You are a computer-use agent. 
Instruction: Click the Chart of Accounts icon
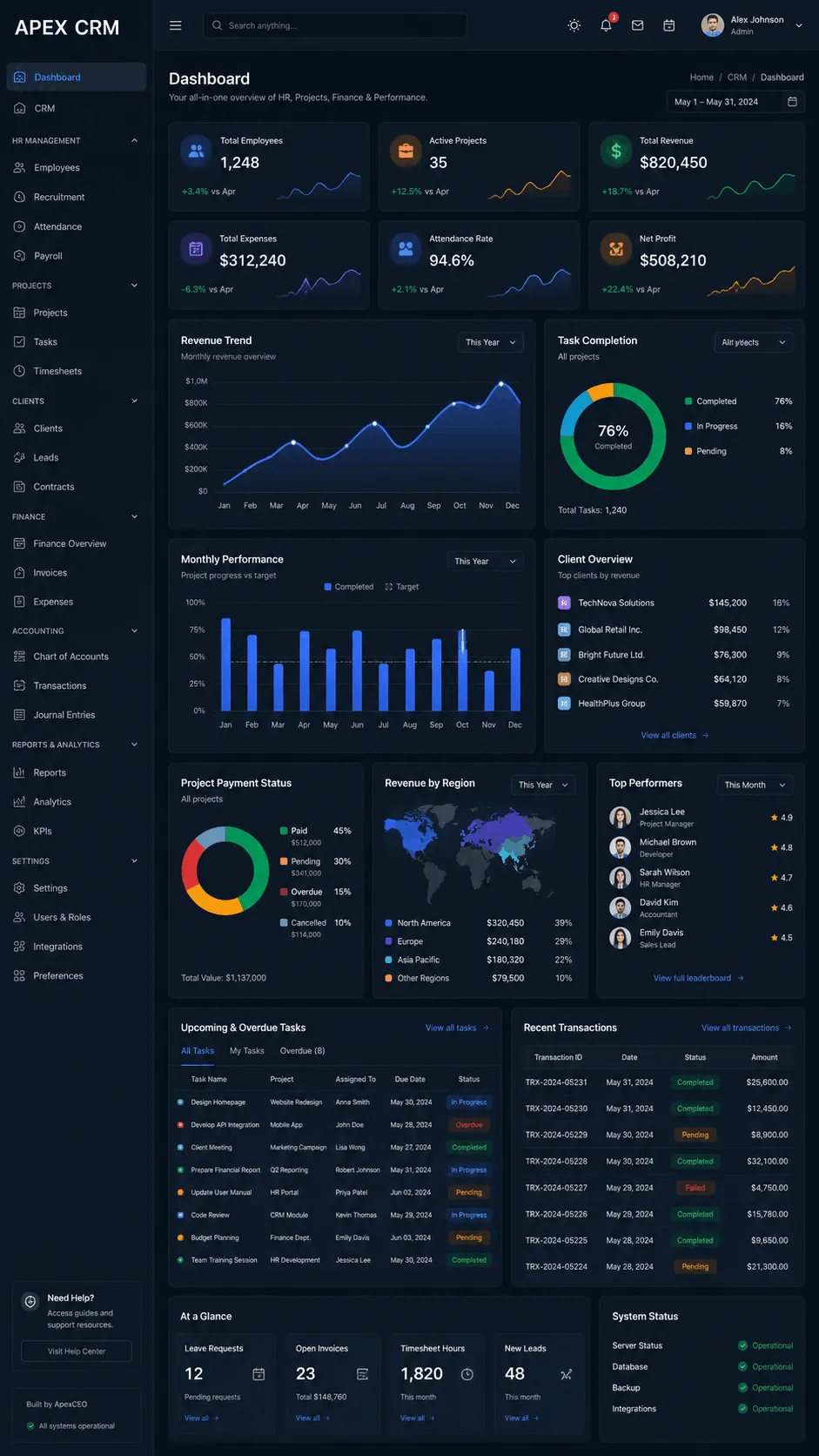pos(19,657)
